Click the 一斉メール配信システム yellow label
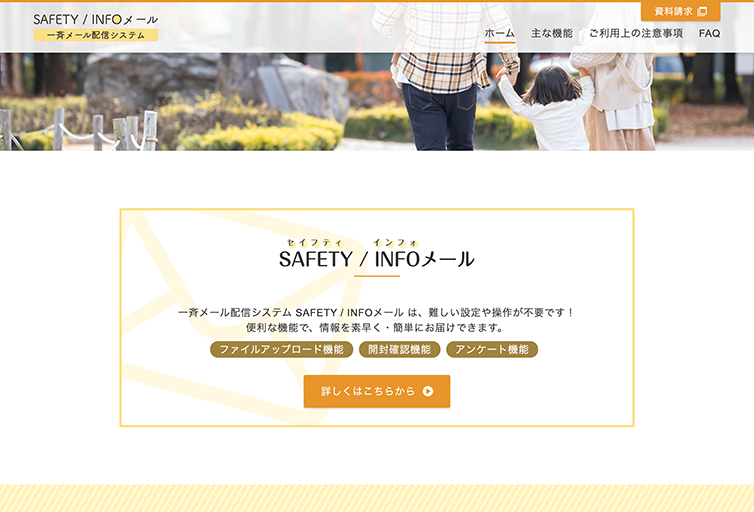The height and width of the screenshot is (512, 754). click(96, 35)
